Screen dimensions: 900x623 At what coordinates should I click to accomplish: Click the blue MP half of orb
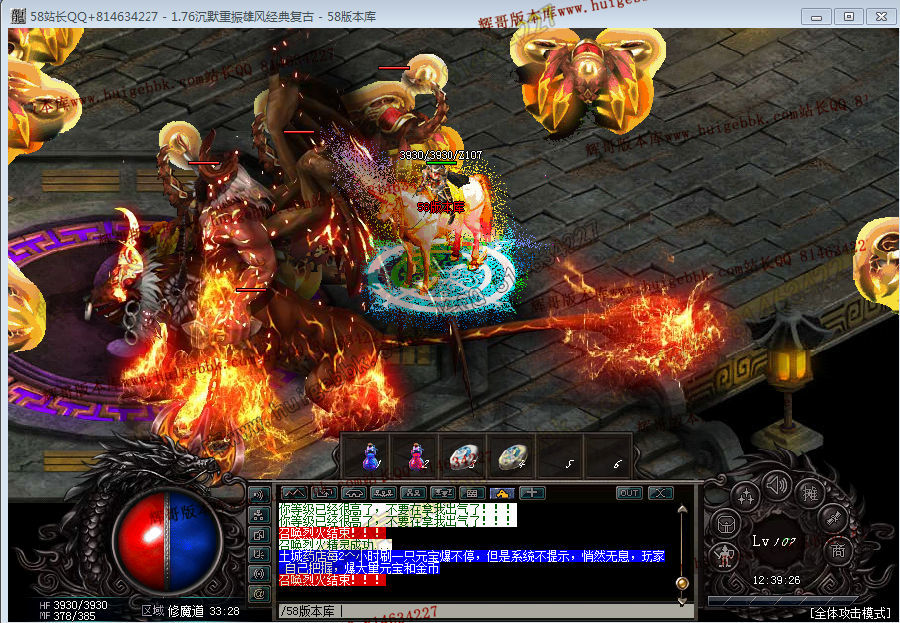(194, 541)
